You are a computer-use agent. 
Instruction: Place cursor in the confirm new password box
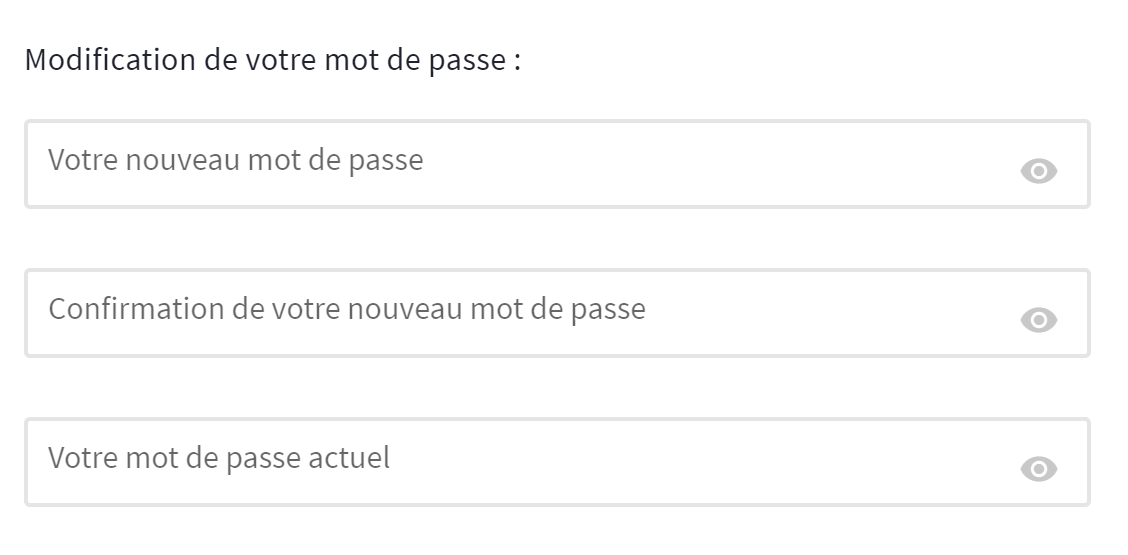500,313
